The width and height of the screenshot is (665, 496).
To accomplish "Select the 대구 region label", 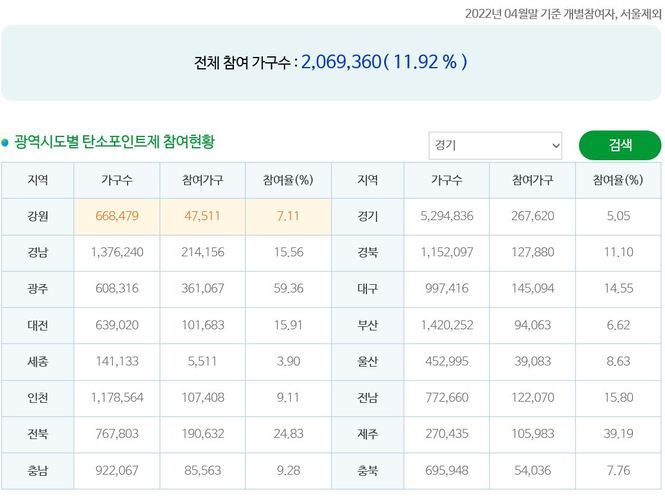I will point(367,289).
